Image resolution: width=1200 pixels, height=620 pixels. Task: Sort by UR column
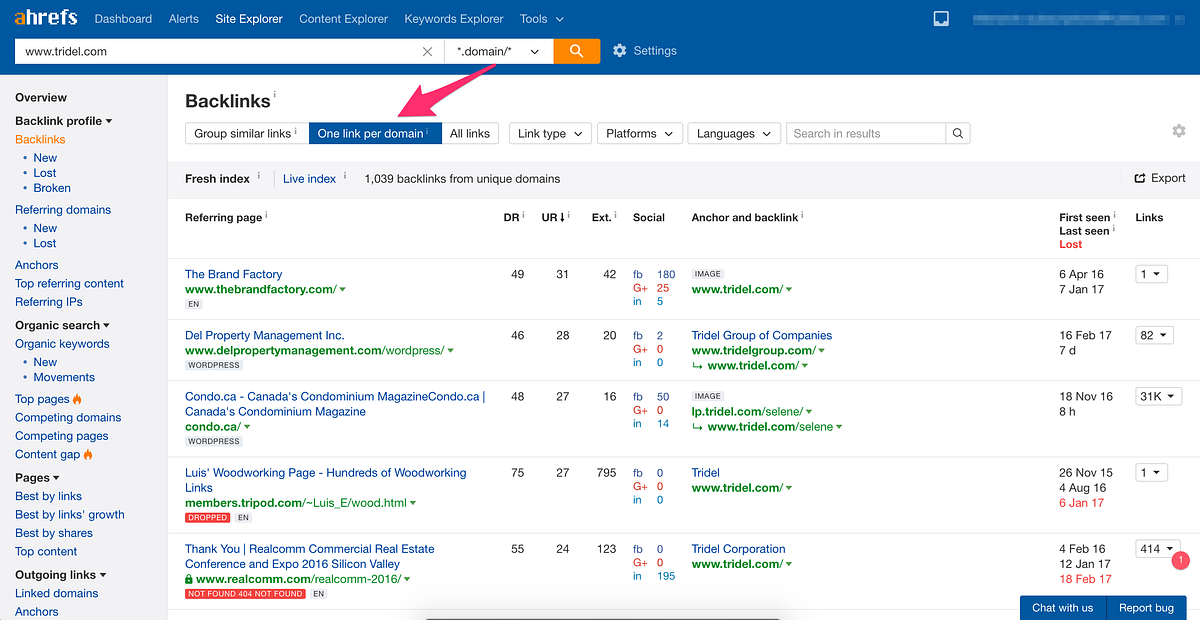coord(555,217)
